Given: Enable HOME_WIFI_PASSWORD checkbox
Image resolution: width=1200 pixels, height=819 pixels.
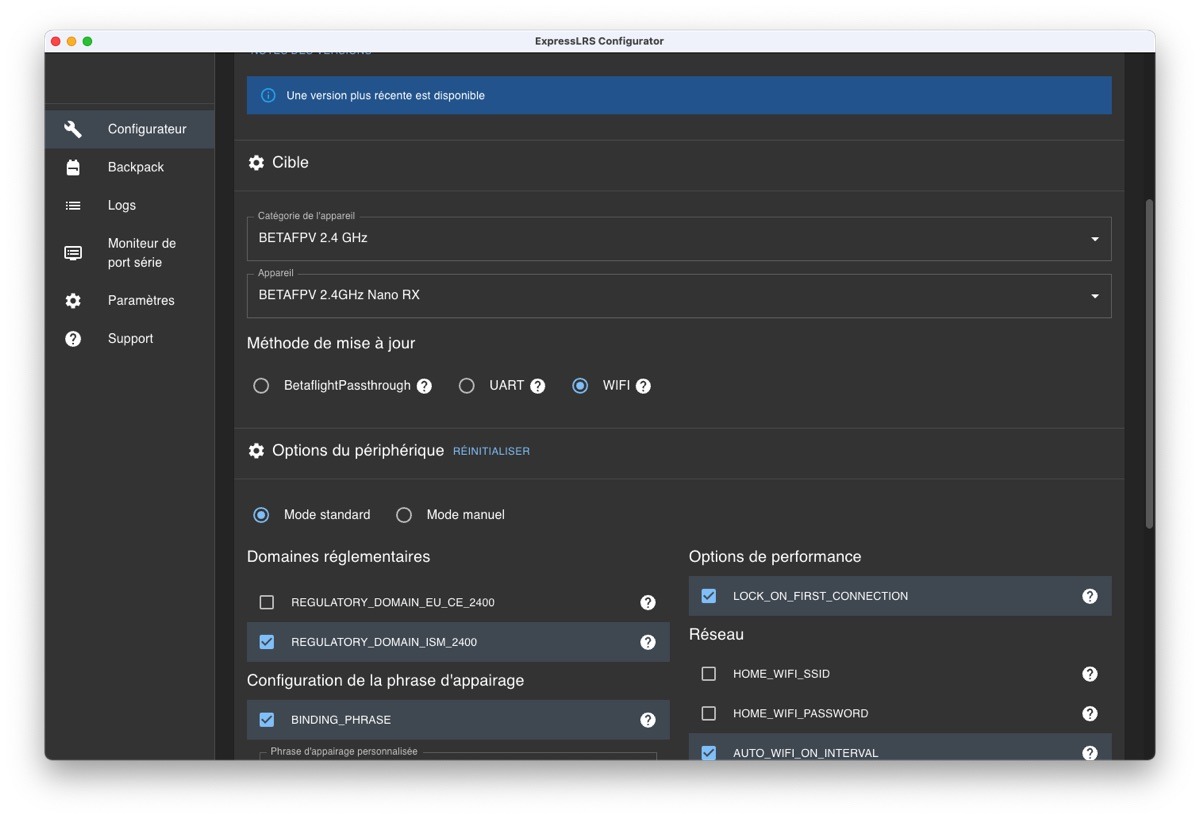Looking at the screenshot, I should pyautogui.click(x=709, y=713).
